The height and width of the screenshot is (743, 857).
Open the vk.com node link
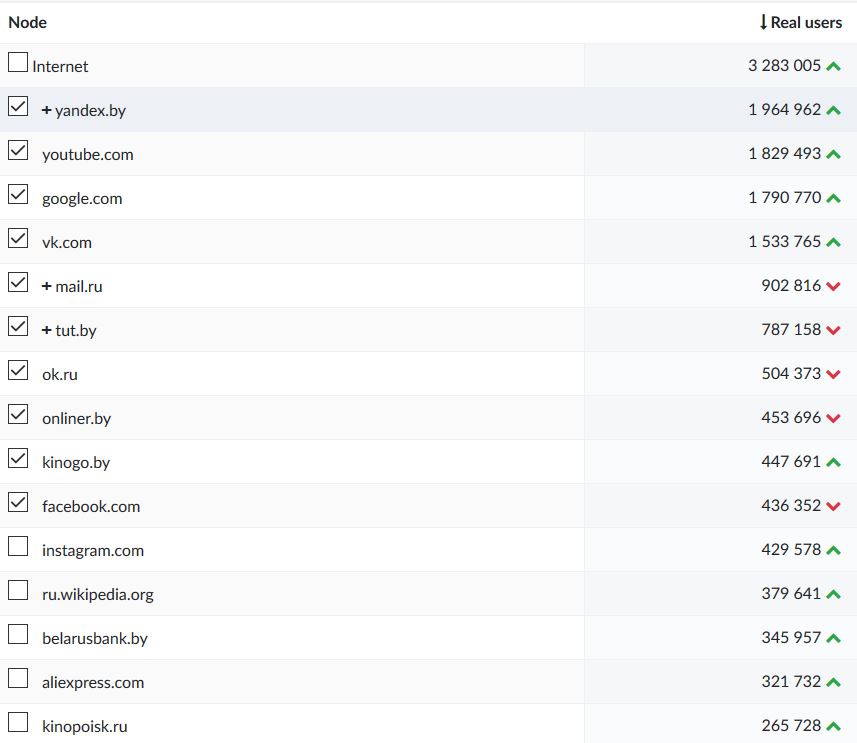[67, 242]
